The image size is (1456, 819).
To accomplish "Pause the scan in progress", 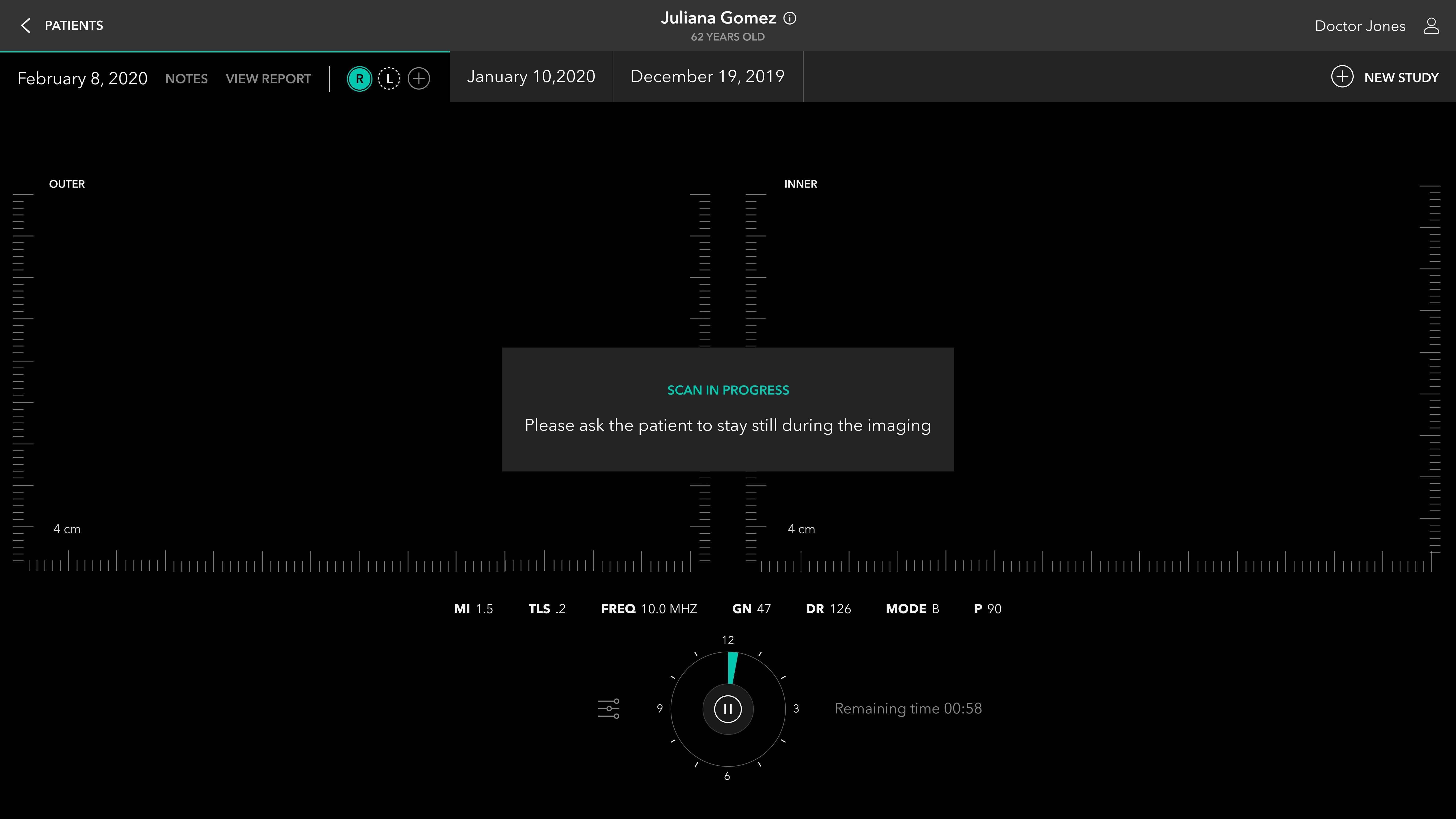I will [x=727, y=709].
